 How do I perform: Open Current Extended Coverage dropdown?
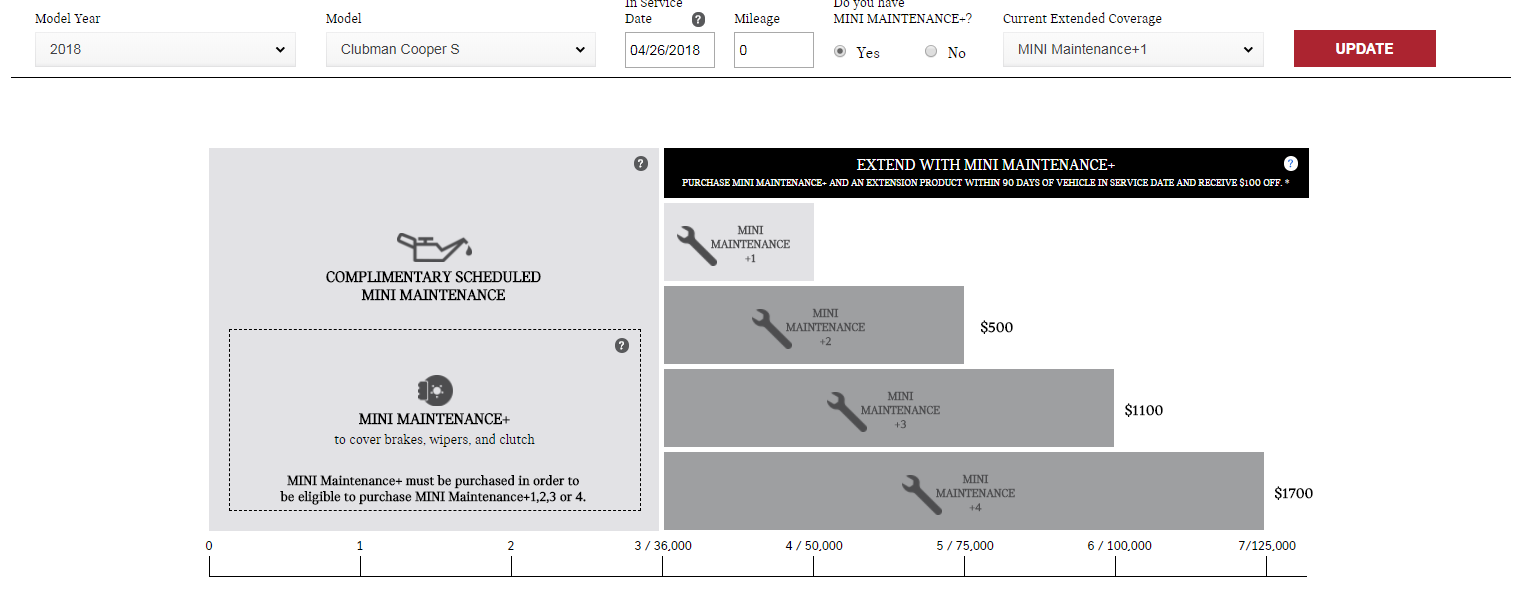(1132, 49)
